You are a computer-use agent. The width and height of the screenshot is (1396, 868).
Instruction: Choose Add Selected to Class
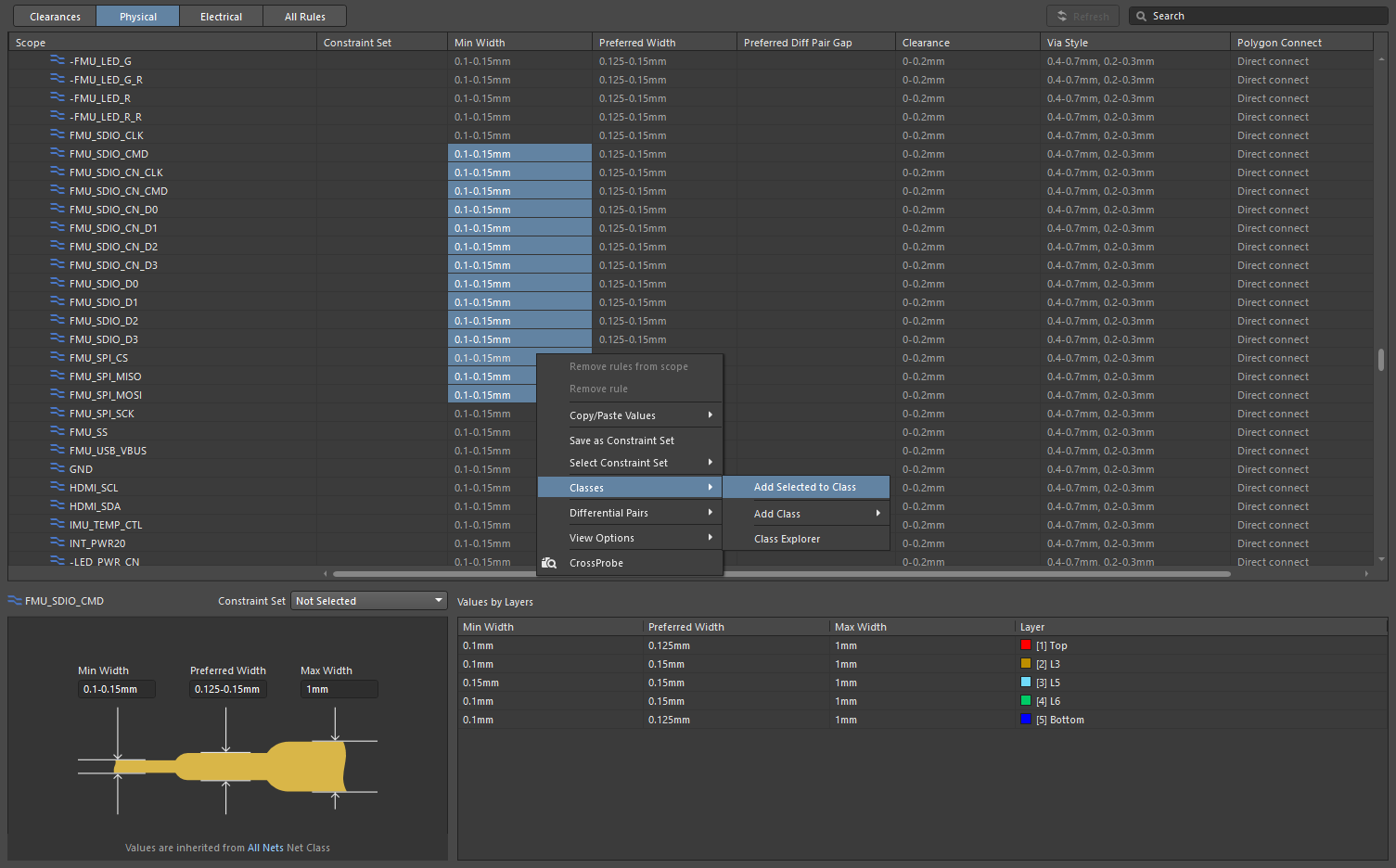(x=804, y=487)
